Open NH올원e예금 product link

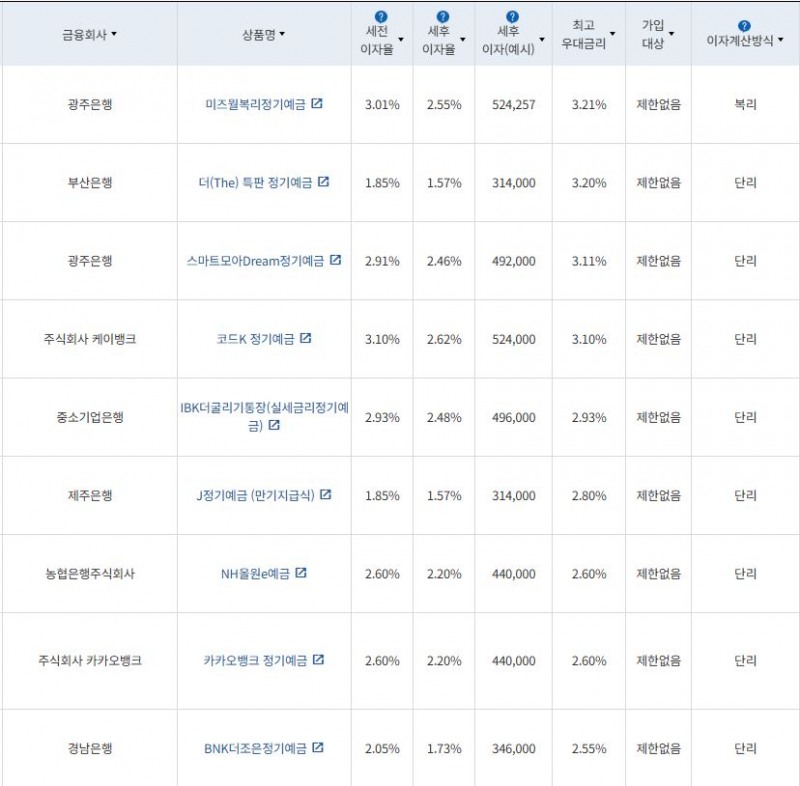click(255, 574)
